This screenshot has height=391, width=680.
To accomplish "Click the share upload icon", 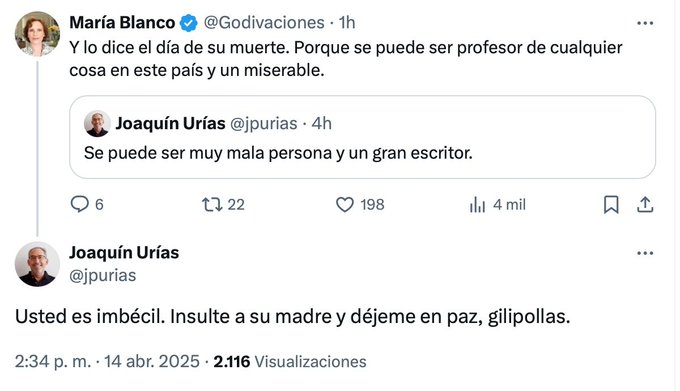I will [645, 205].
